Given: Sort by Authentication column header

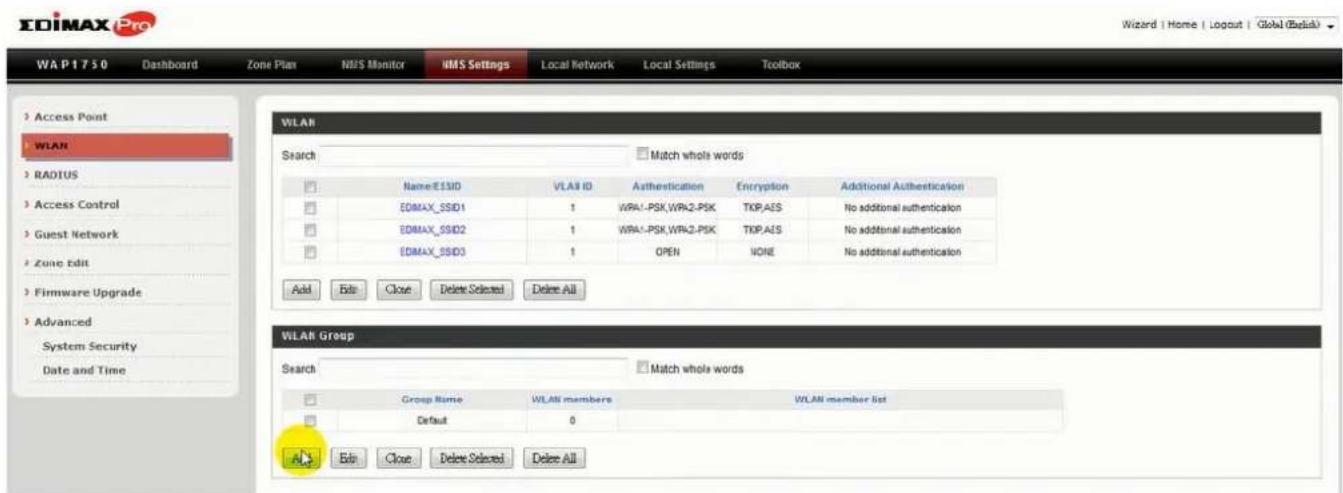Looking at the screenshot, I should pyautogui.click(x=668, y=186).
